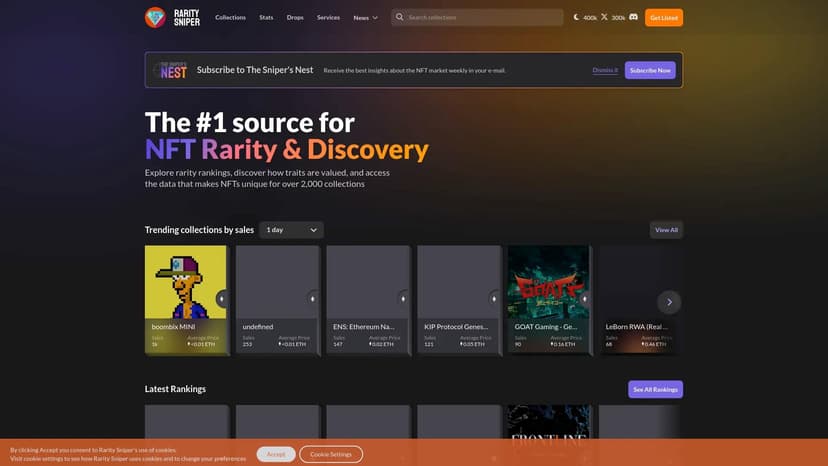Click the Rarity Sniper gem logo
This screenshot has width=828, height=466.
pos(155,17)
